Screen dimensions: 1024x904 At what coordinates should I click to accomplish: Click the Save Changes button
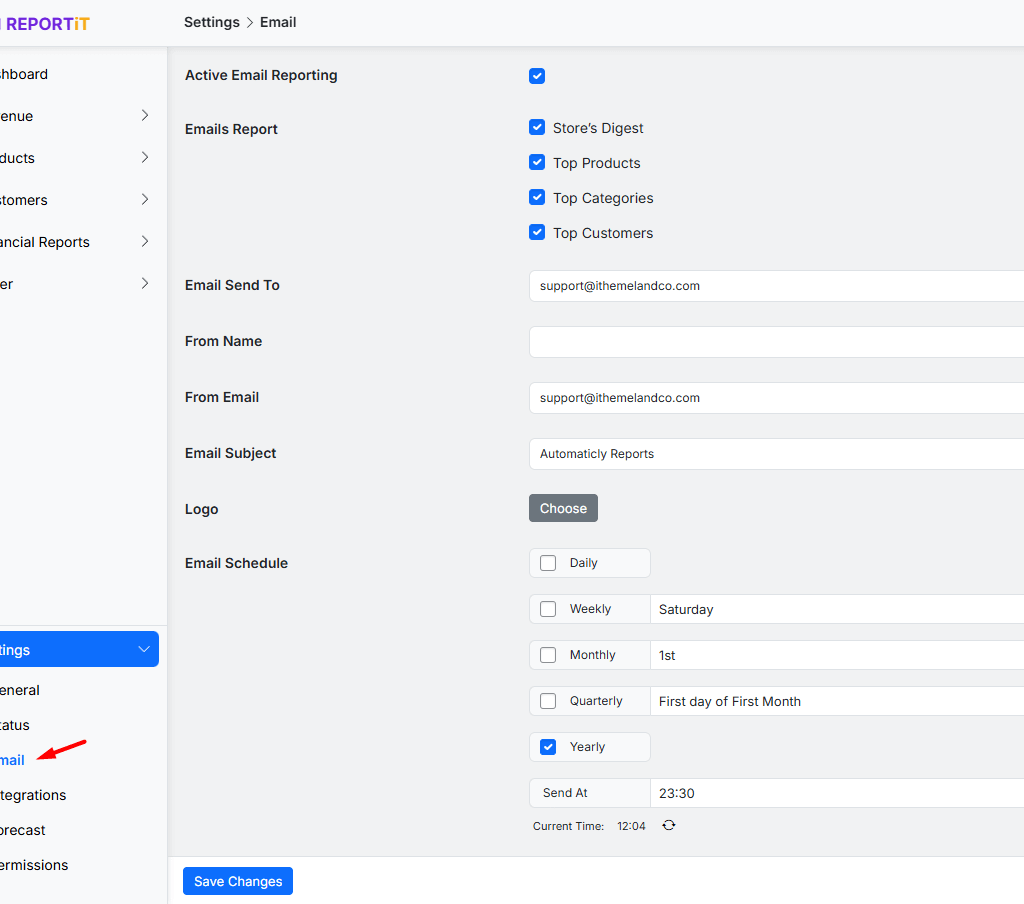coord(238,881)
